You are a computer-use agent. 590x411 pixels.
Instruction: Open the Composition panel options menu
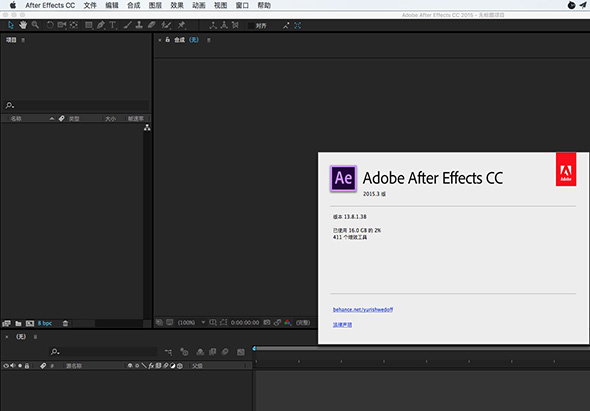[x=208, y=40]
